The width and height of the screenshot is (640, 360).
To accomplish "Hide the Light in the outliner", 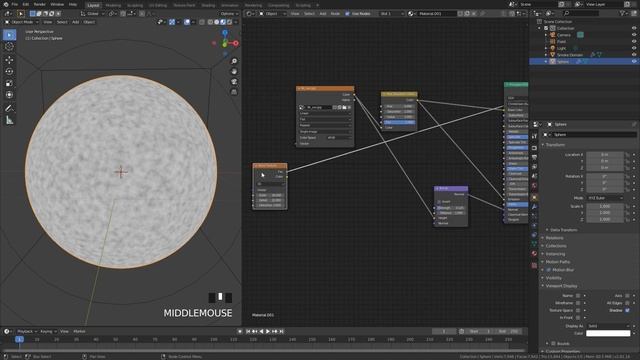I will tap(634, 48).
